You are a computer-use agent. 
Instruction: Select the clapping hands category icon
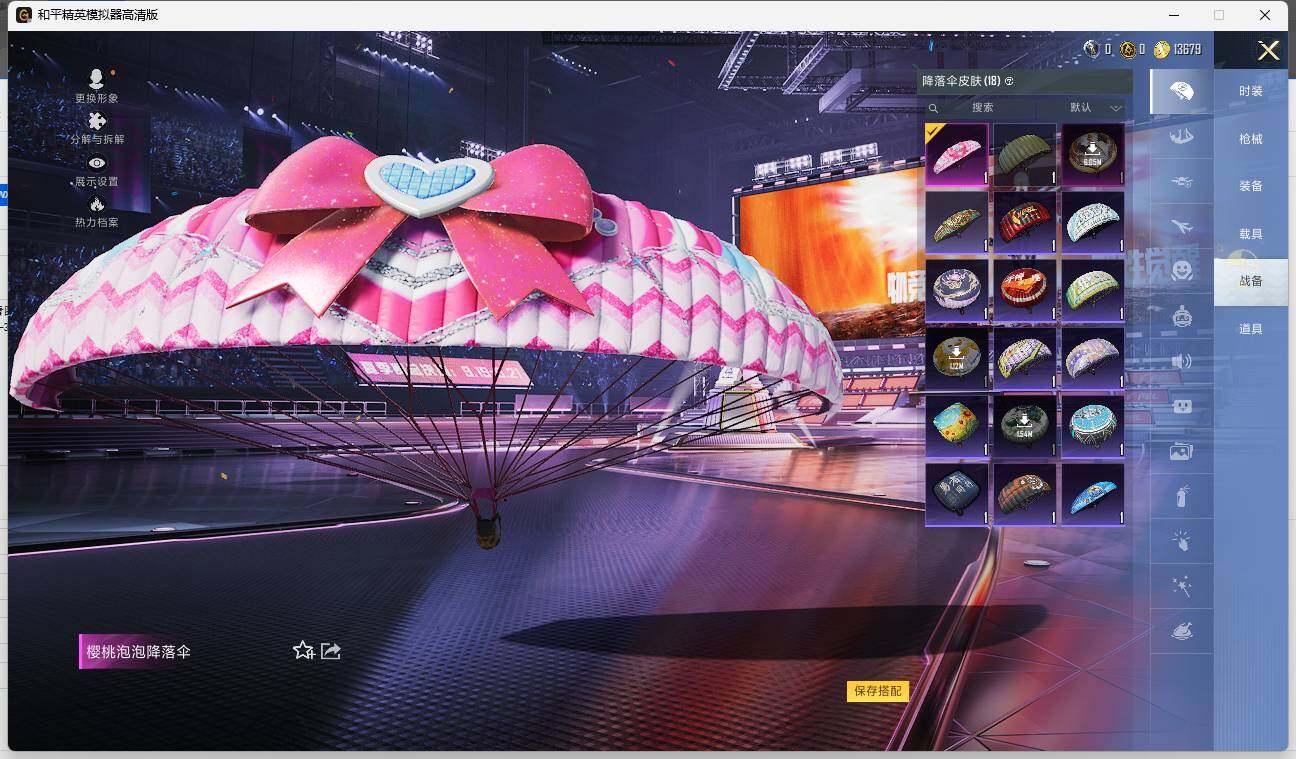coord(1181,542)
